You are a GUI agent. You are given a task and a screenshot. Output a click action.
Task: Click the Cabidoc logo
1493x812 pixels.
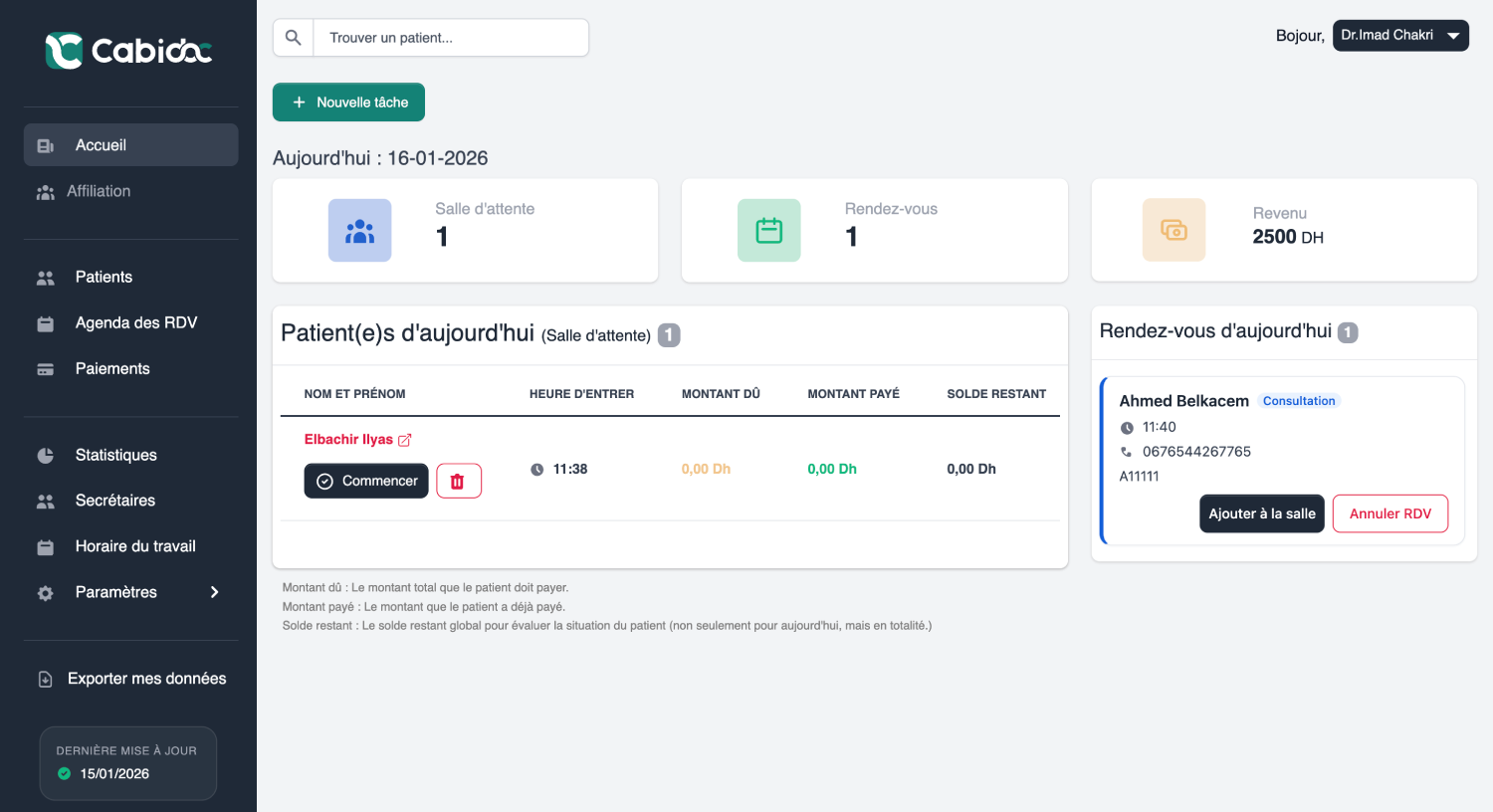click(129, 50)
